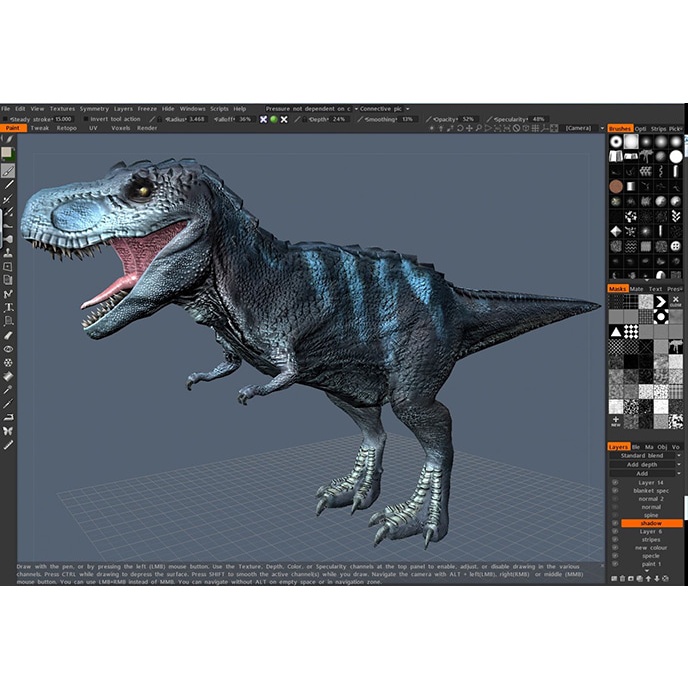
Task: Click the foreground color swatch in the left toolbar
Action: point(7,153)
